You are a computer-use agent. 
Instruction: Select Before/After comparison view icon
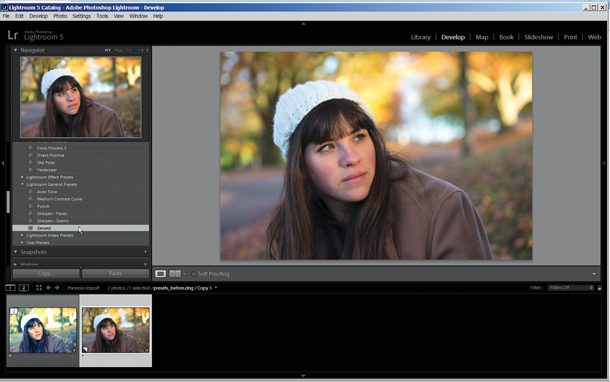click(175, 274)
